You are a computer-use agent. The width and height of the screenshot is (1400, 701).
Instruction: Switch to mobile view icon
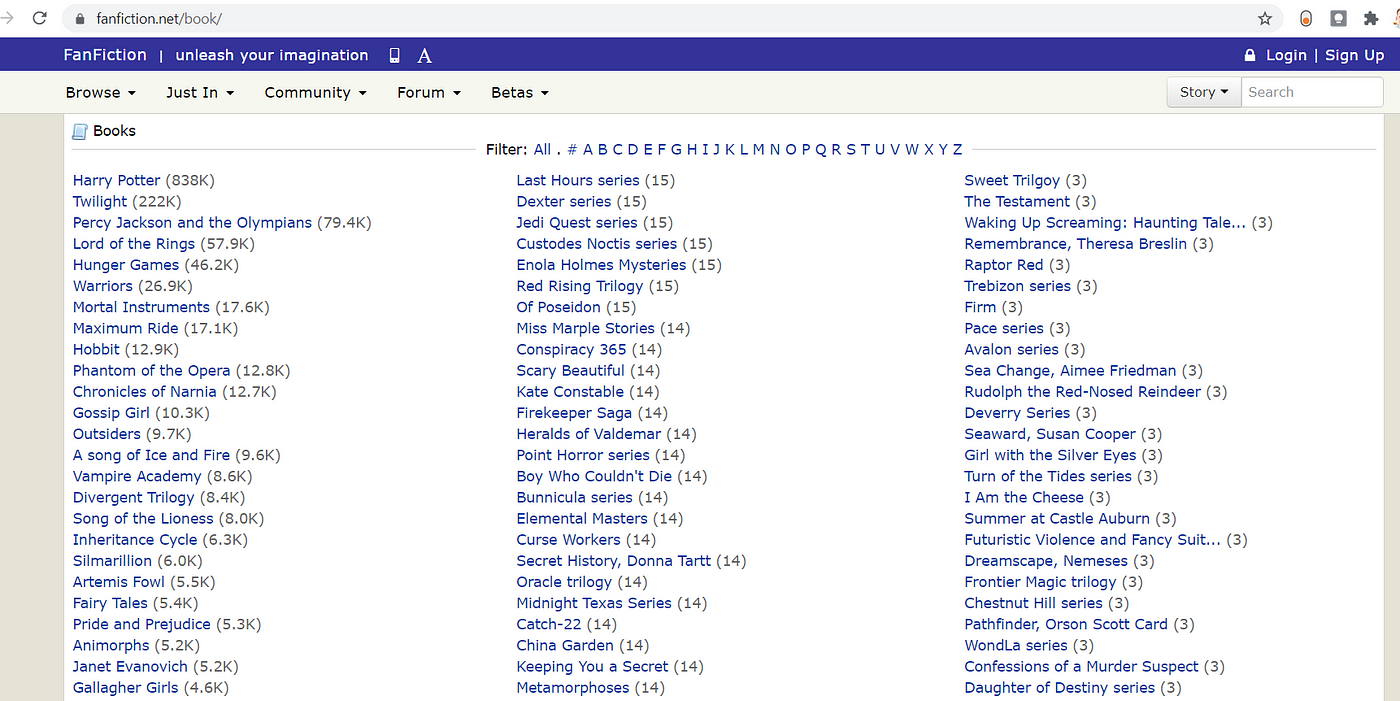tap(395, 55)
